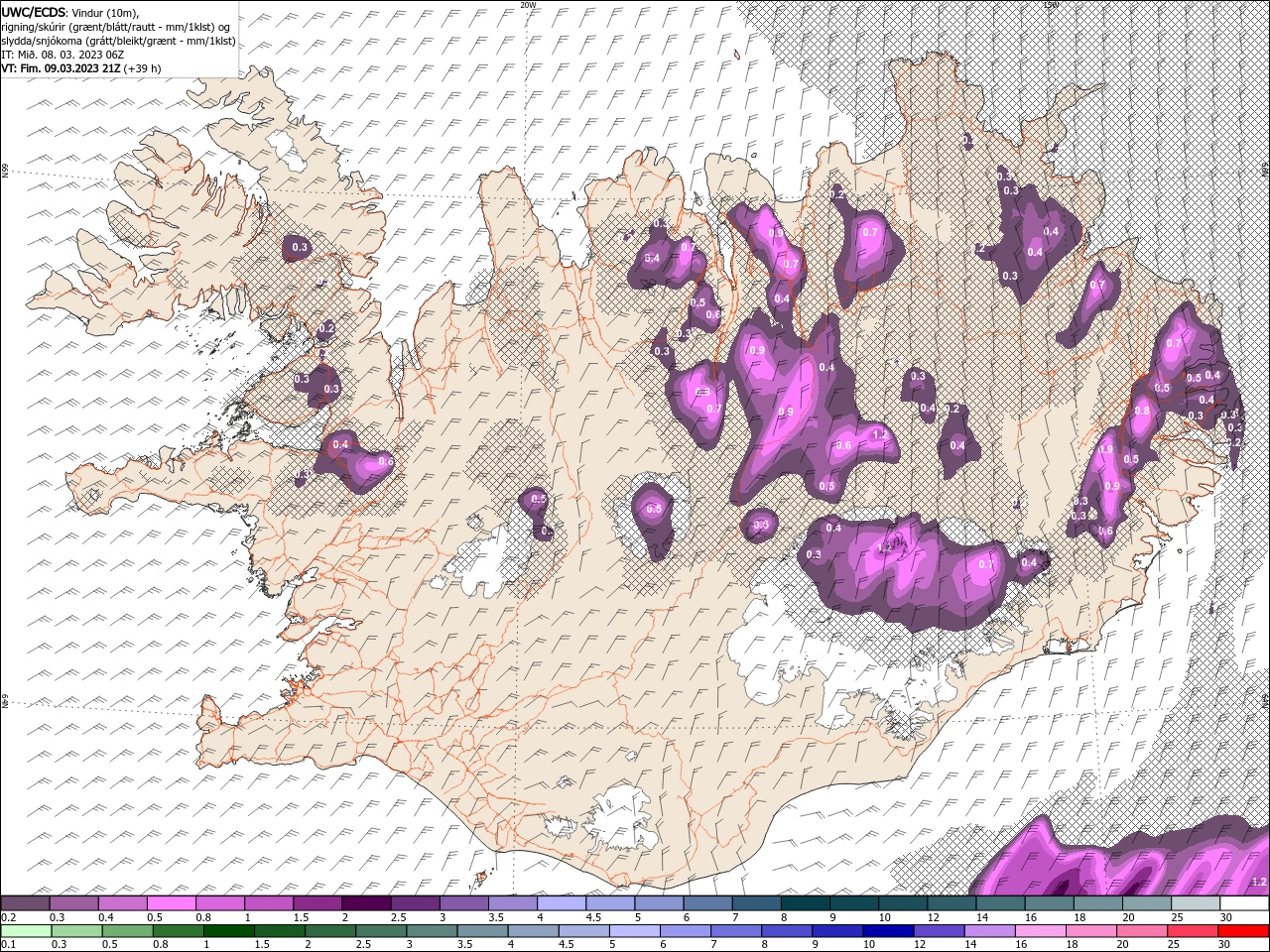This screenshot has height=952, width=1270.
Task: Click the 'IT: Mið. 08. 03. 2023 06Z' line
Action: pyautogui.click(x=63, y=55)
